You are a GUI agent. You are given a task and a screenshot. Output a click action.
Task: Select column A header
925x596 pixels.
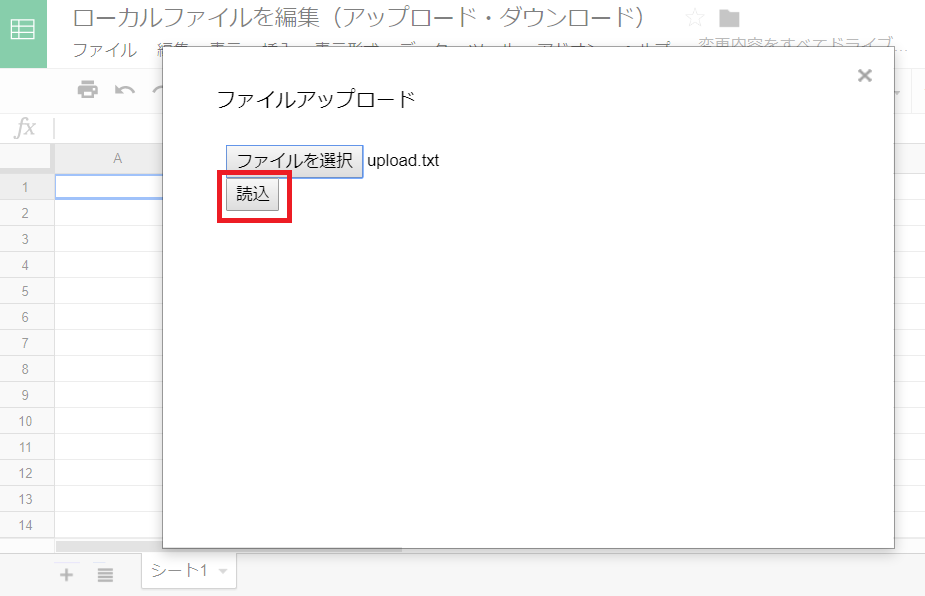point(109,158)
